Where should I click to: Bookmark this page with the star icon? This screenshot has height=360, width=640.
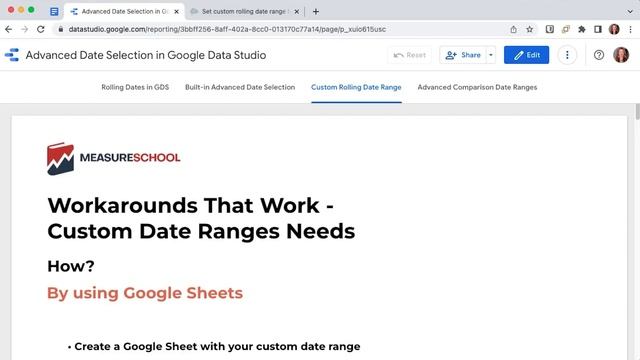click(529, 29)
